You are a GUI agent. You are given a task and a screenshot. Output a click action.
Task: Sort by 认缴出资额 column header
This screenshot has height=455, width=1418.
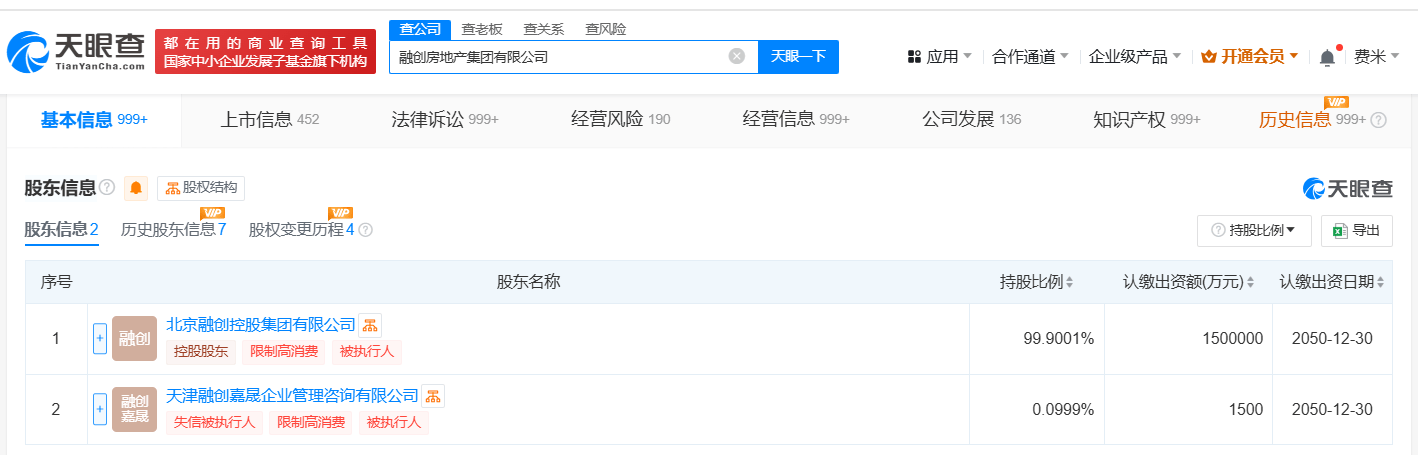pyautogui.click(x=1188, y=282)
